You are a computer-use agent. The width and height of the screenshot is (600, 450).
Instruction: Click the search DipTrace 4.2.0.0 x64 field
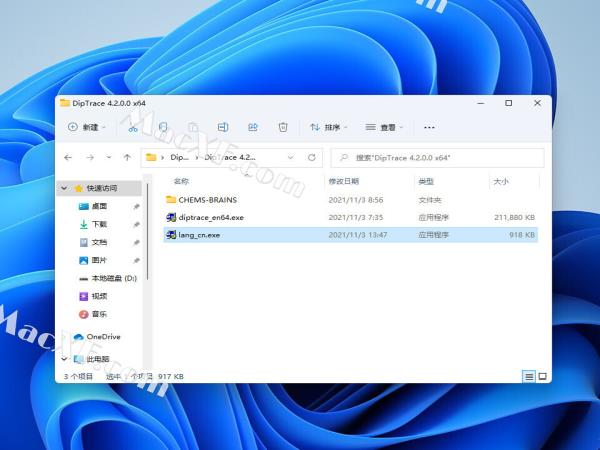coord(437,158)
